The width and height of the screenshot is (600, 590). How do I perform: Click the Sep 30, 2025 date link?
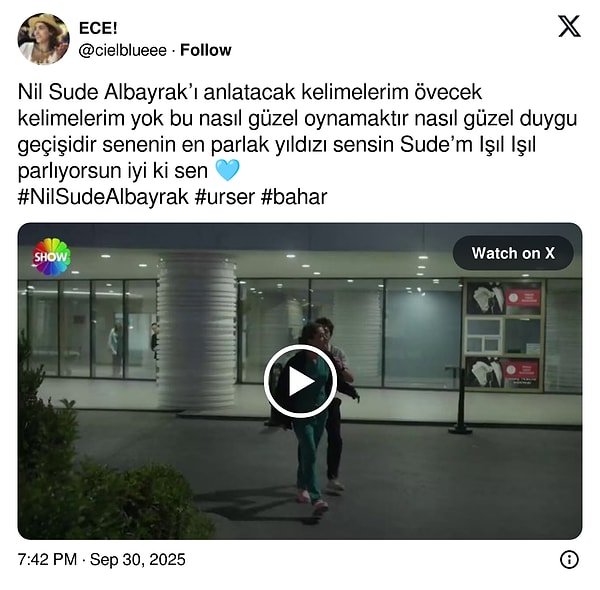(137, 559)
